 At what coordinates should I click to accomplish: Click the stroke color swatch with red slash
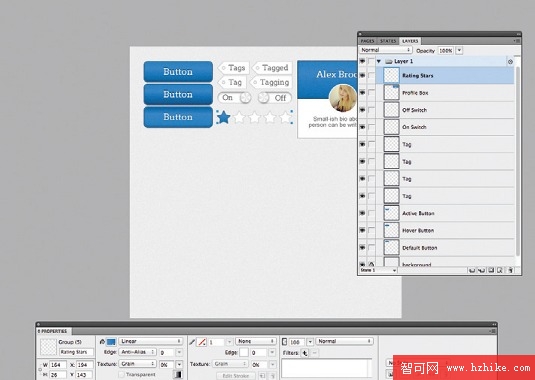click(202, 342)
